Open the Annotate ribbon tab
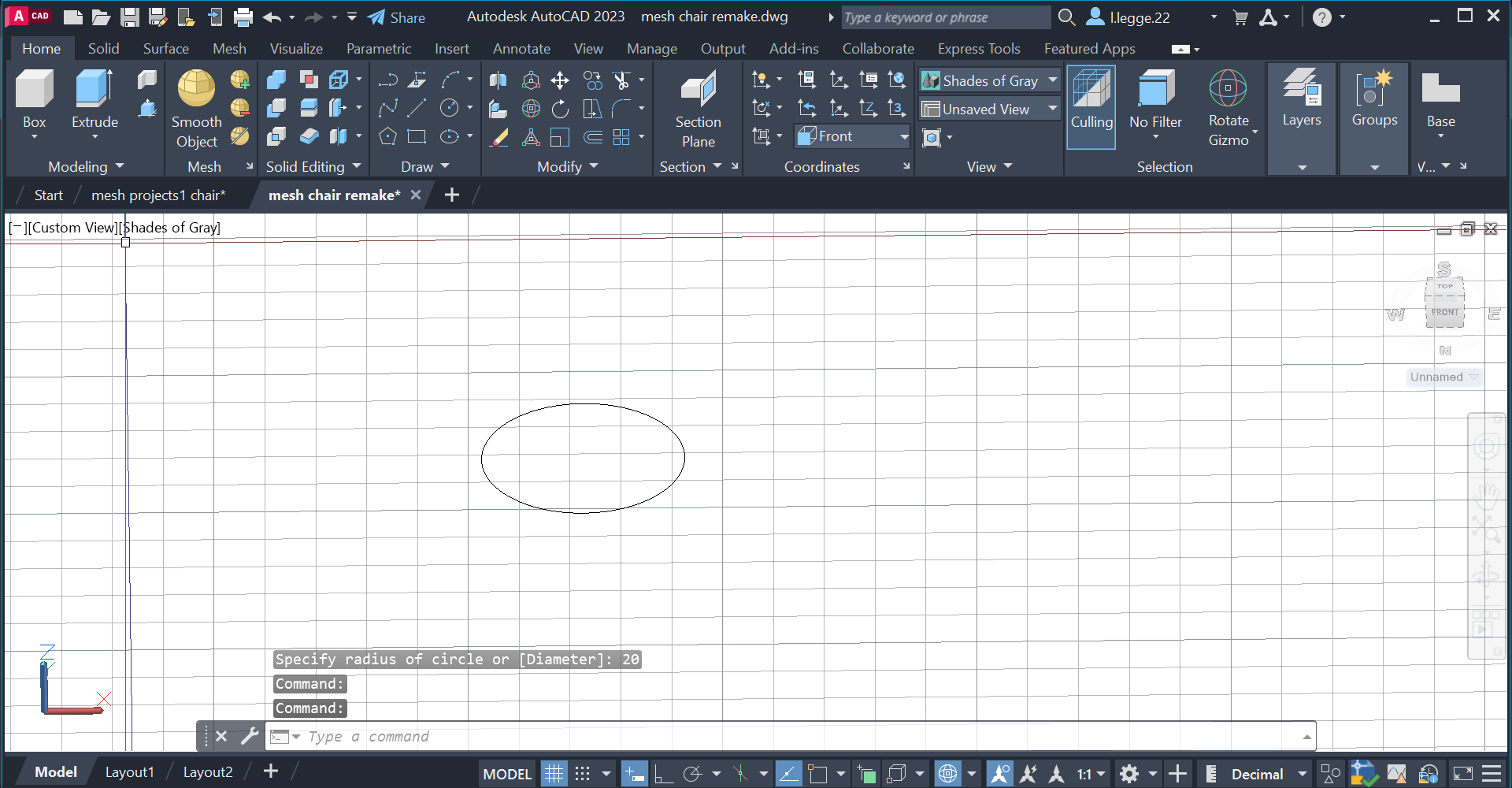 [x=521, y=48]
